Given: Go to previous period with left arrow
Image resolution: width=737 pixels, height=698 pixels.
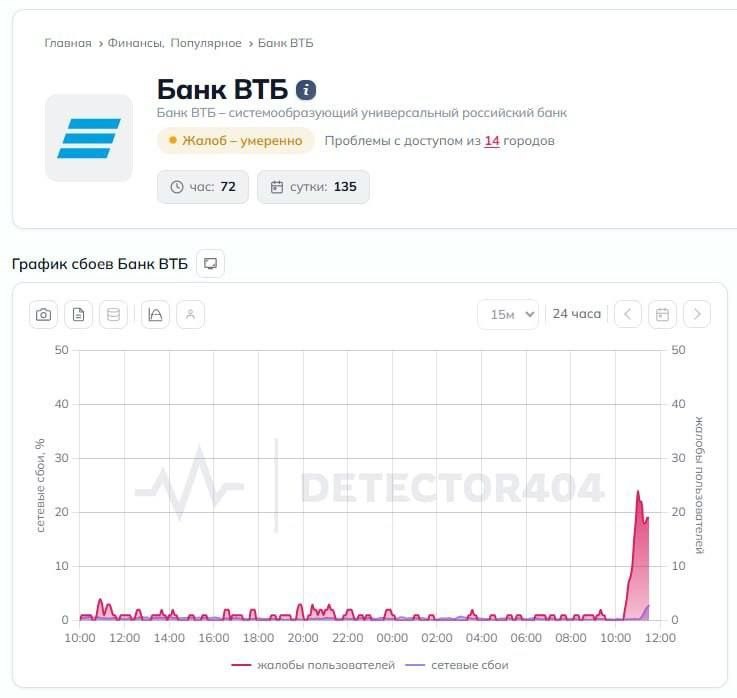Looking at the screenshot, I should (627, 314).
